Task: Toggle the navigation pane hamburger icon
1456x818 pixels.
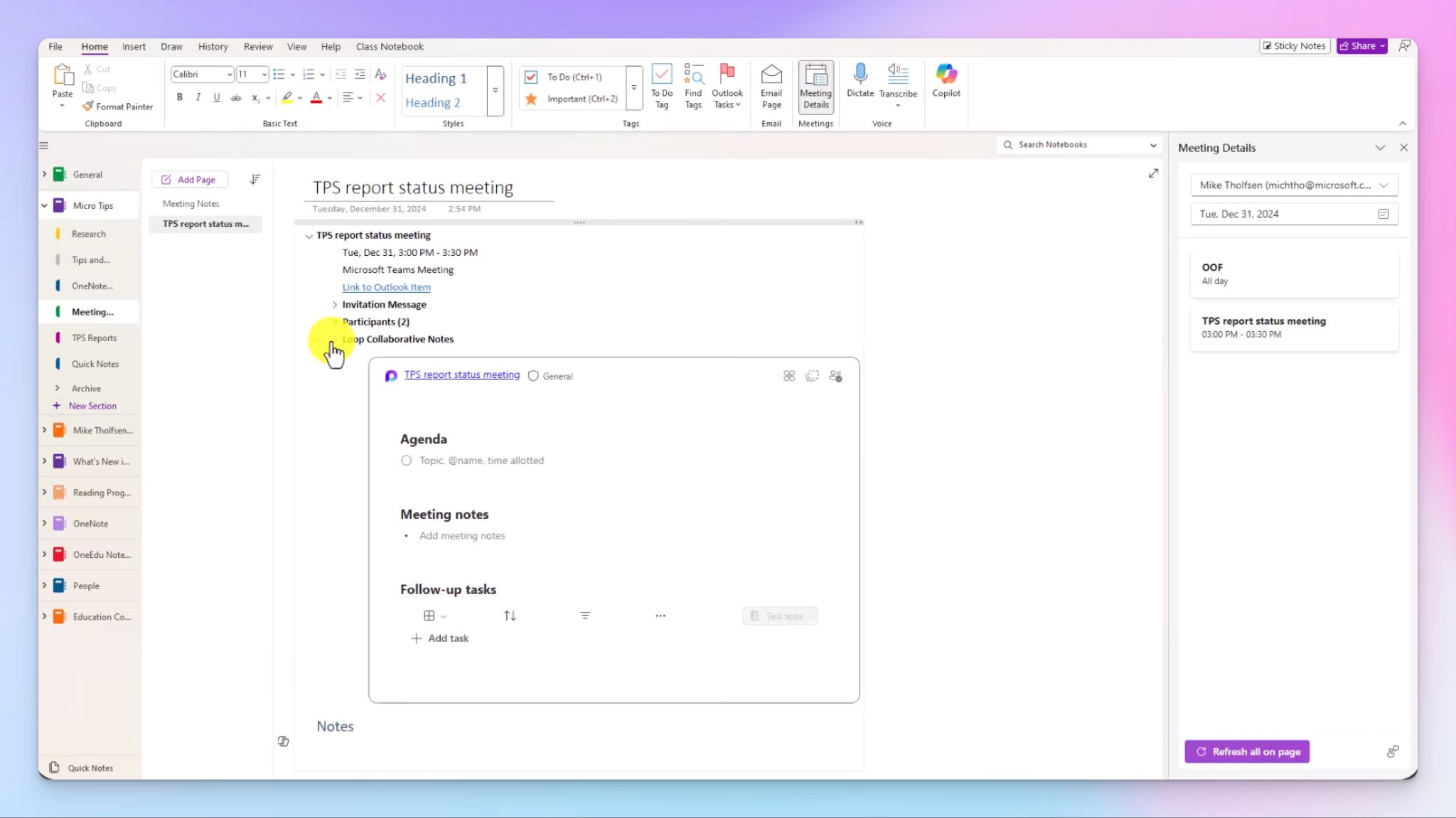Action: point(44,146)
